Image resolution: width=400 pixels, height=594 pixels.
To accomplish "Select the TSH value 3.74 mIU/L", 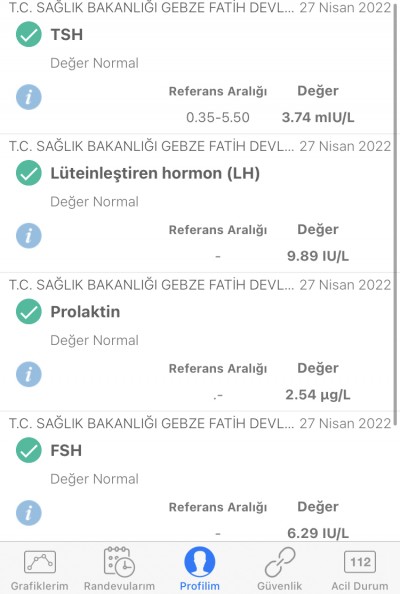I will pyautogui.click(x=318, y=117).
